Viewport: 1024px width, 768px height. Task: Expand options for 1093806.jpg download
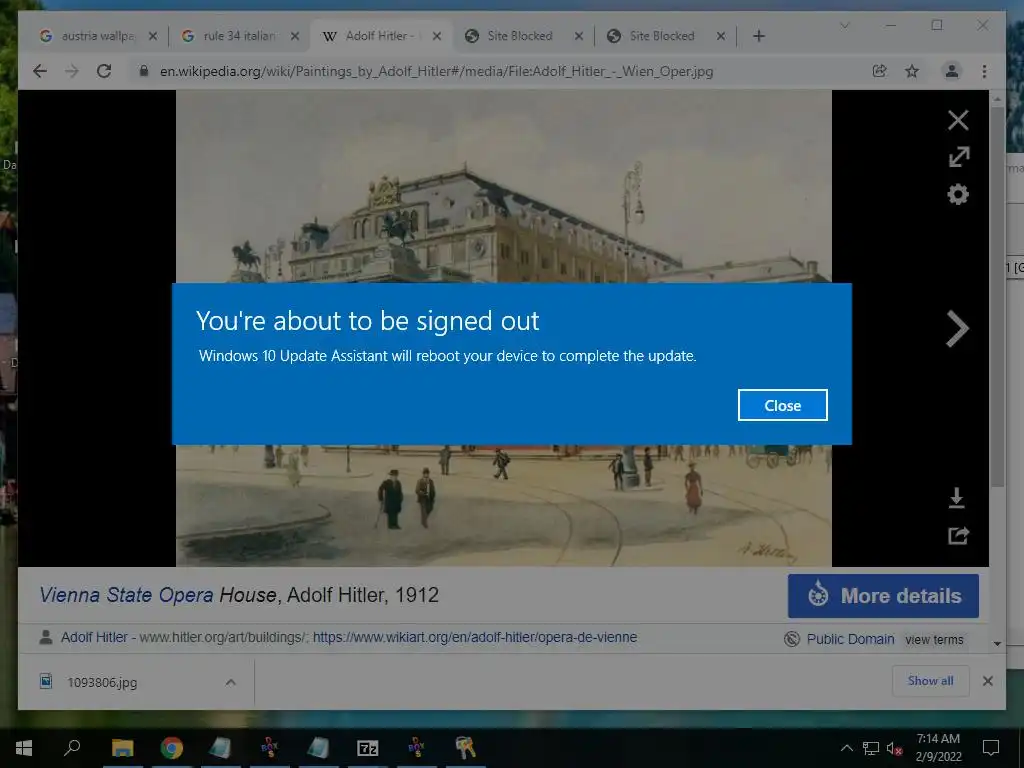click(x=231, y=682)
